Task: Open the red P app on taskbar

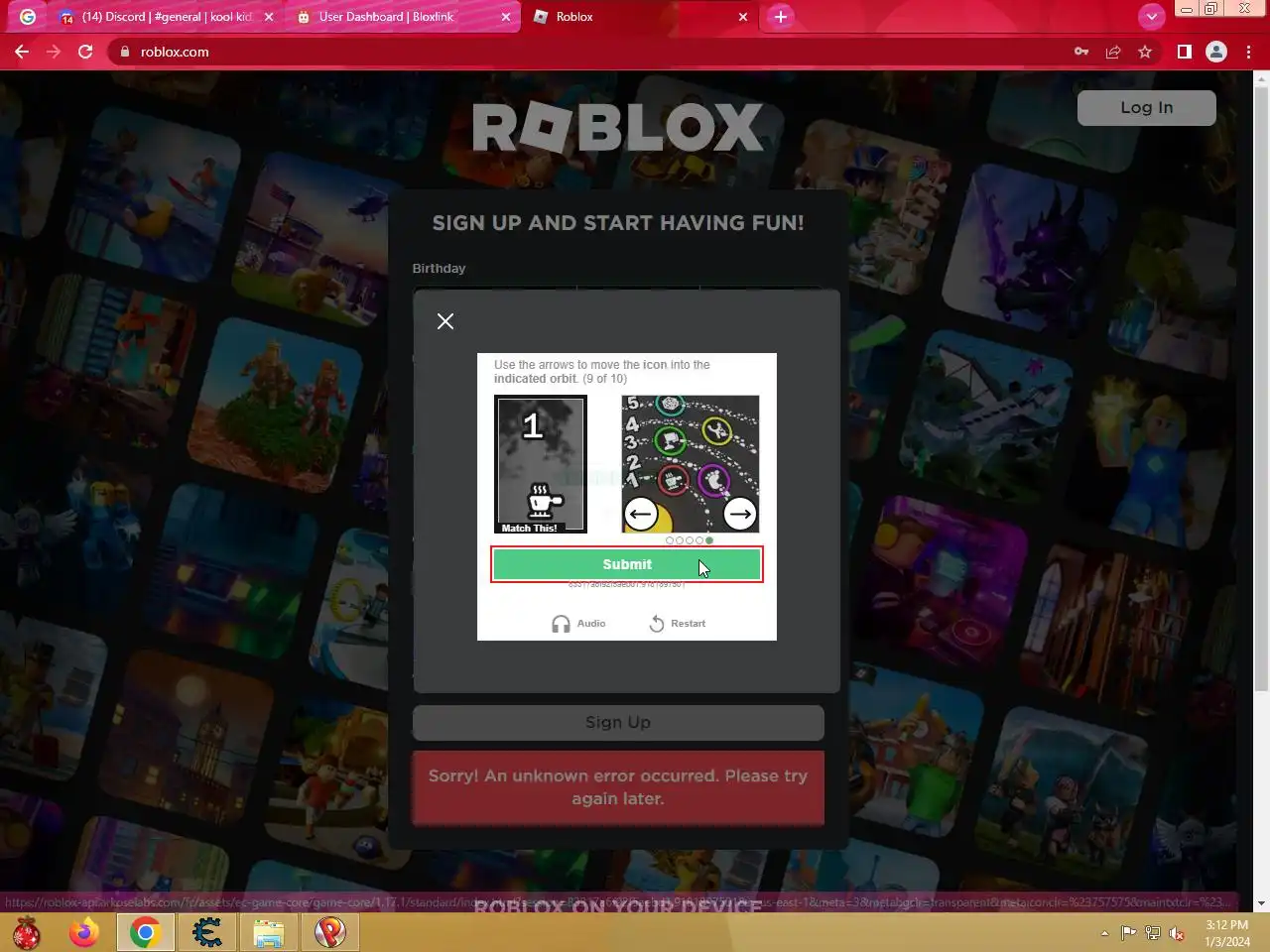Action: point(330,932)
